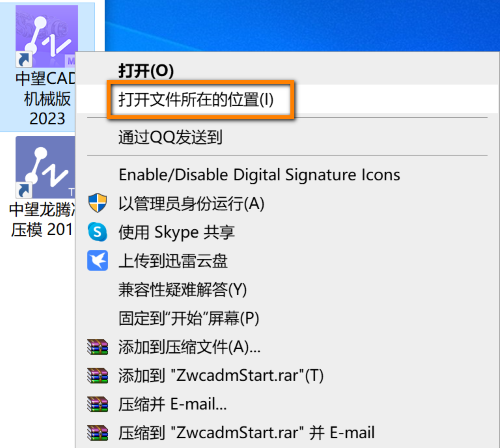Choose 添加到压缩文件(A)... text entry
500x448 pixels.
click(189, 347)
